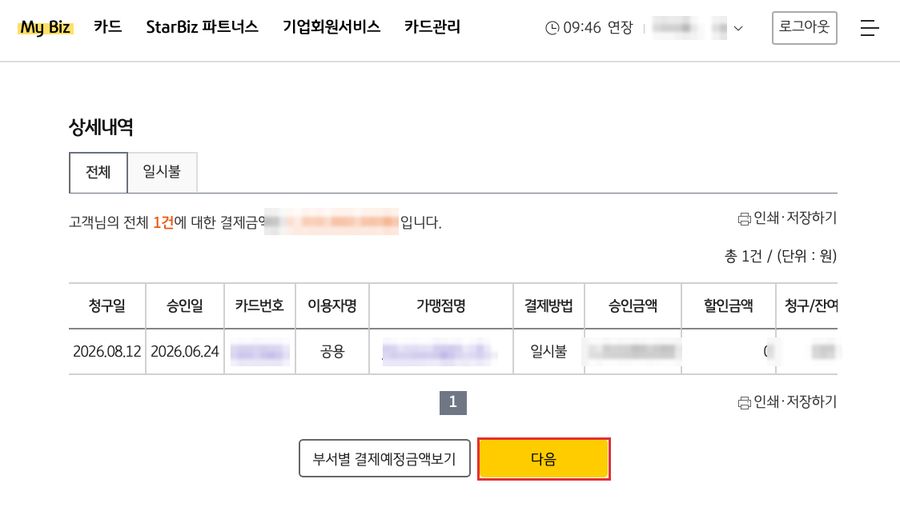The image size is (900, 507).
Task: Open the 기업회원서비스 menu
Action: [331, 27]
